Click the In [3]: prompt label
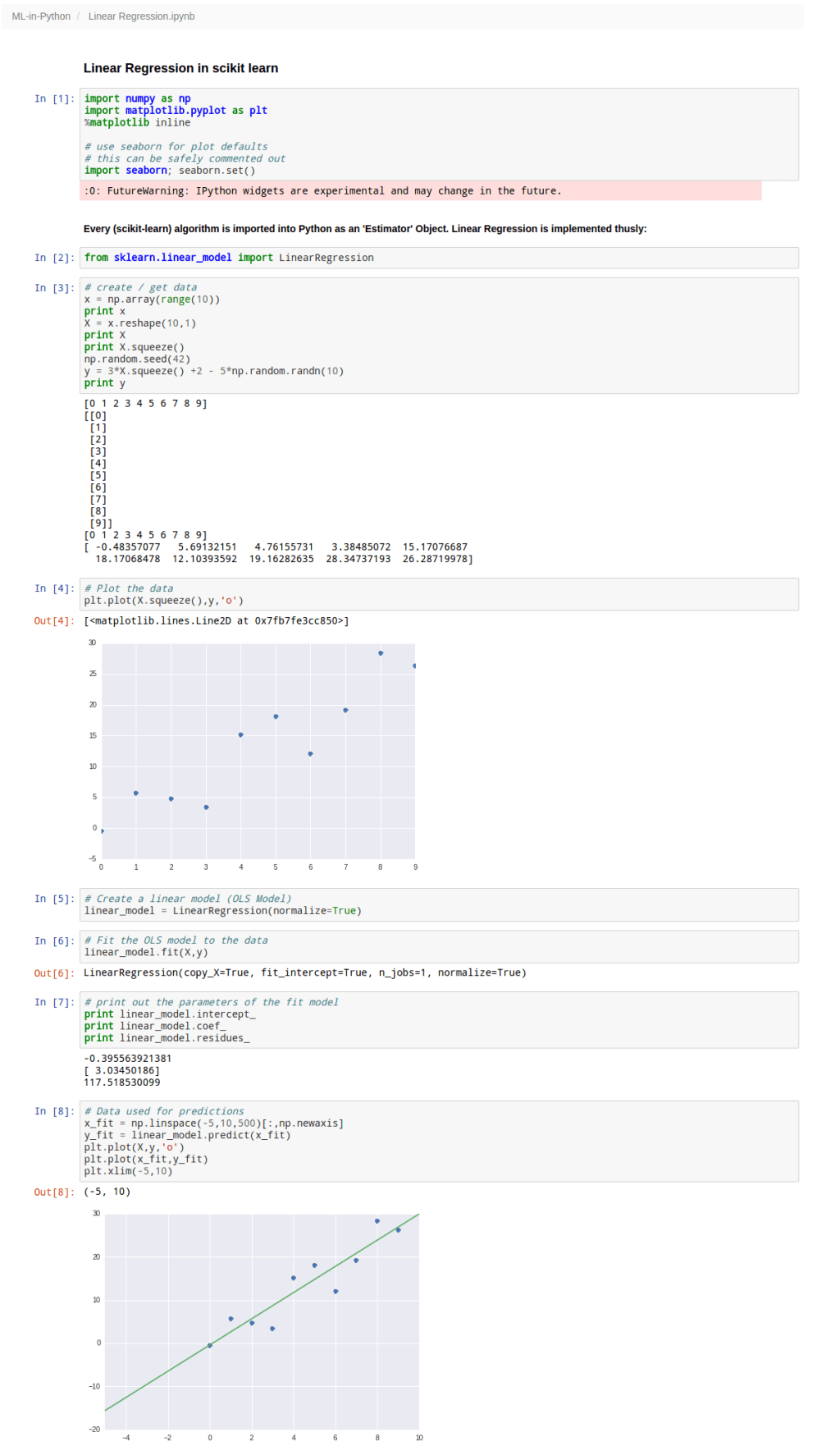Viewport: 840px width, 1446px height. click(x=54, y=288)
